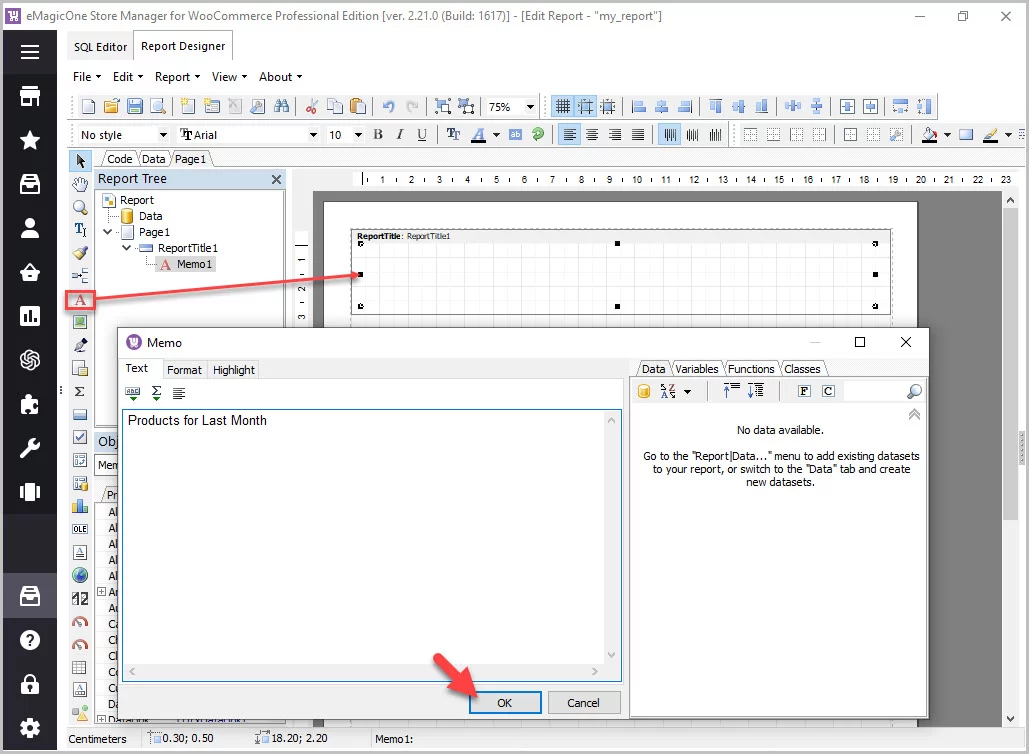The image size is (1029, 754).
Task: Toggle bold formatting
Action: pos(378,135)
